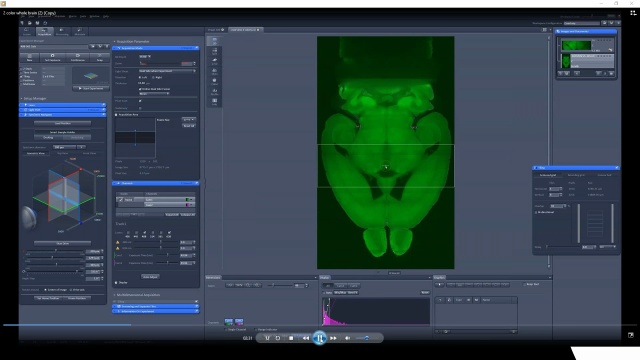Select the Centre of image radio button
This screenshot has height=360, width=640.
(x=45, y=290)
